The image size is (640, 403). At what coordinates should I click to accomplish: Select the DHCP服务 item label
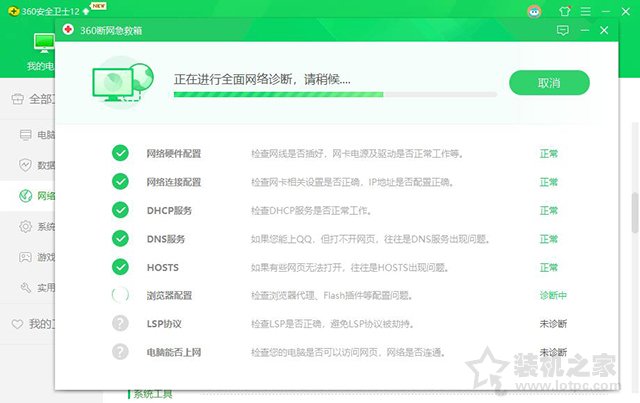169,211
